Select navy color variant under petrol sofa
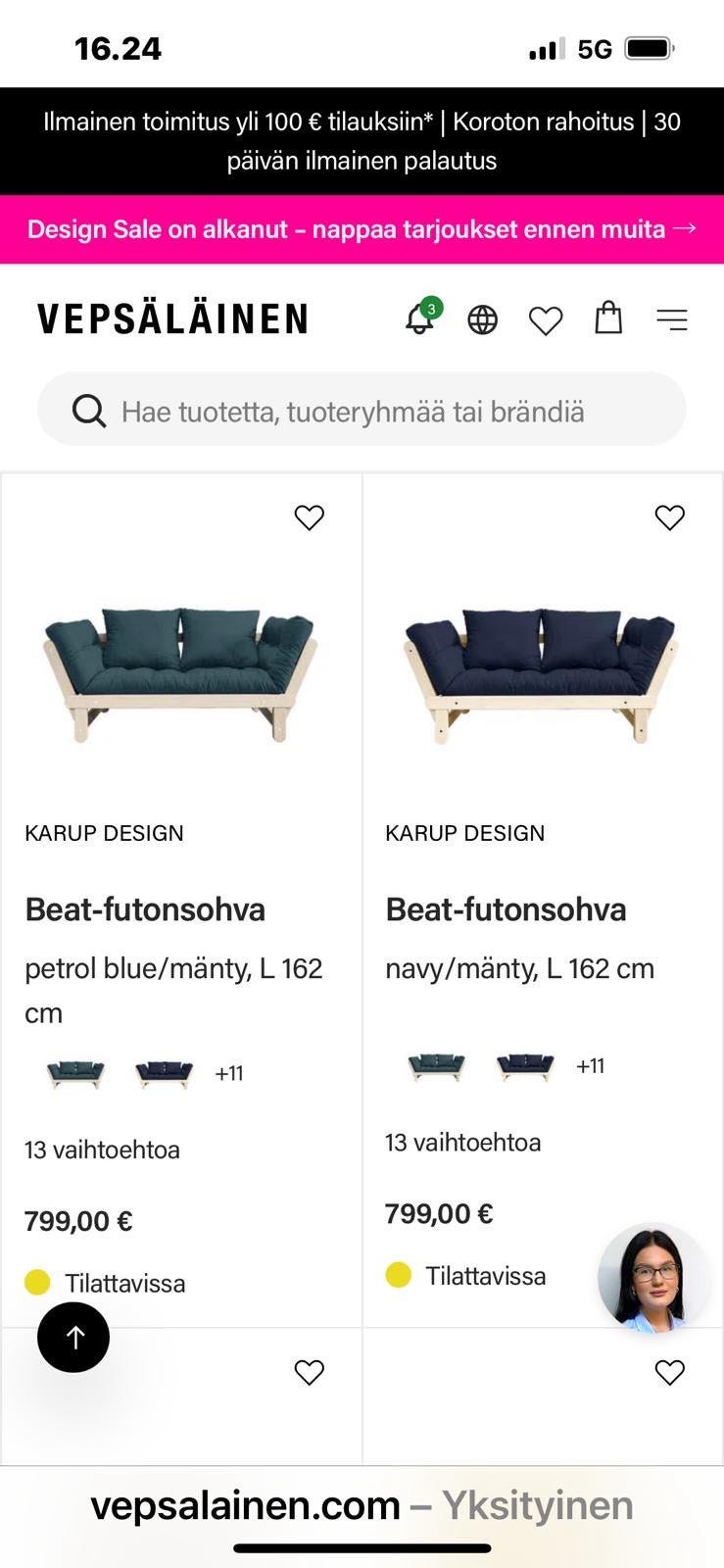 (x=164, y=1073)
